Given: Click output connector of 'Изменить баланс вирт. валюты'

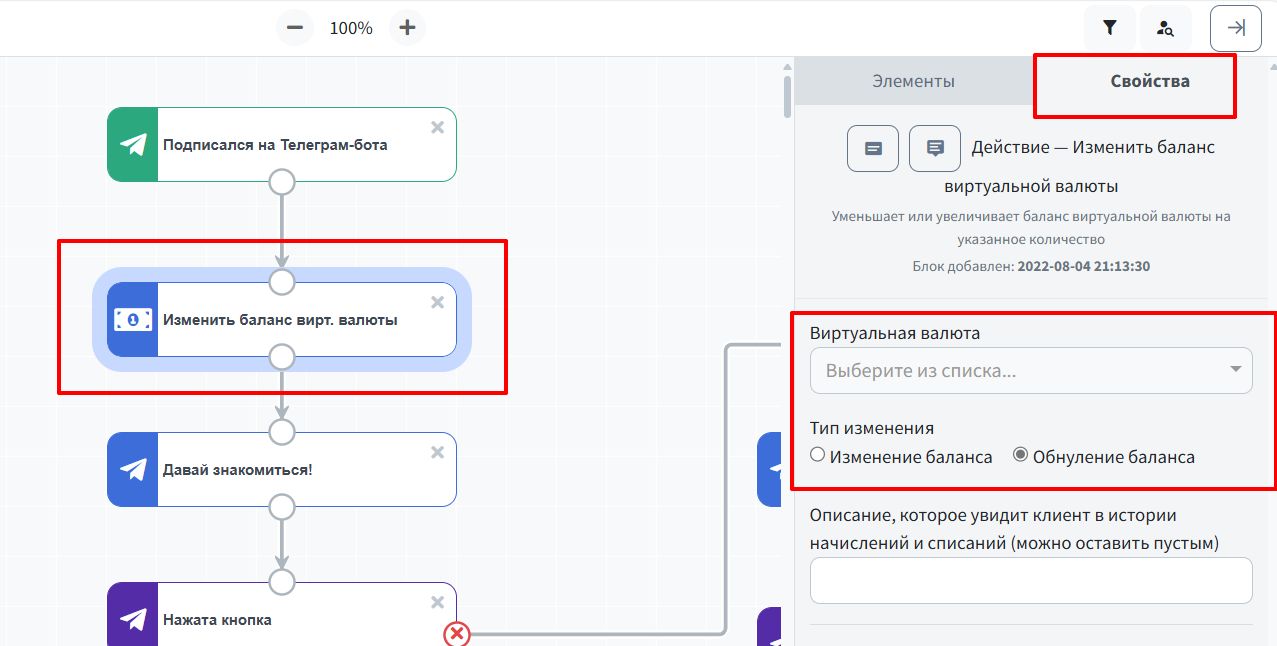Looking at the screenshot, I should pos(282,357).
